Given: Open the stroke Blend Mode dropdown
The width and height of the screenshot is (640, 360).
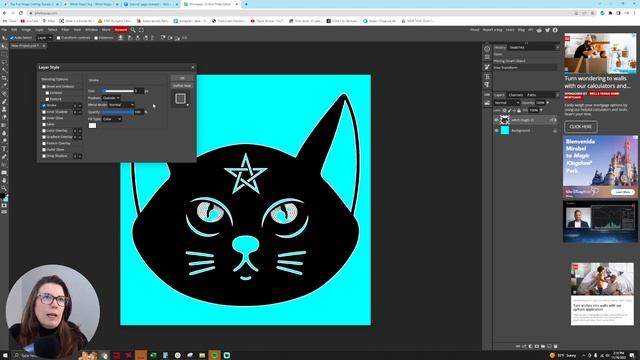Looking at the screenshot, I should pyautogui.click(x=121, y=105).
